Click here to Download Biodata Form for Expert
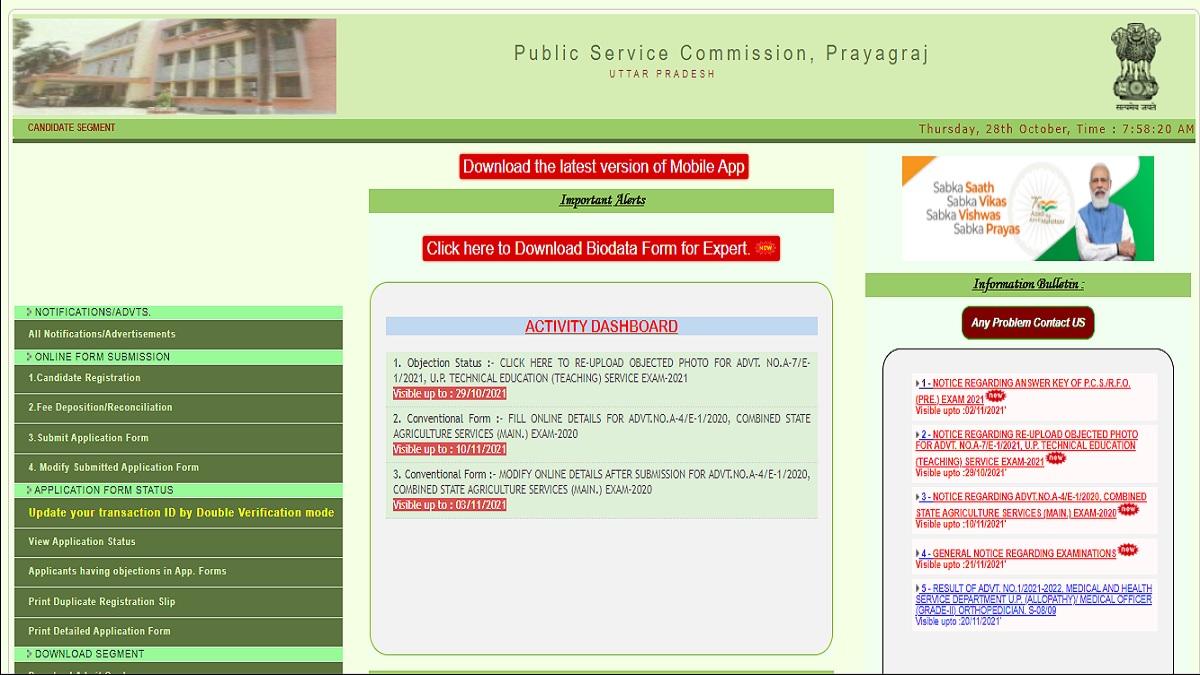This screenshot has height=675, width=1200. tap(600, 248)
